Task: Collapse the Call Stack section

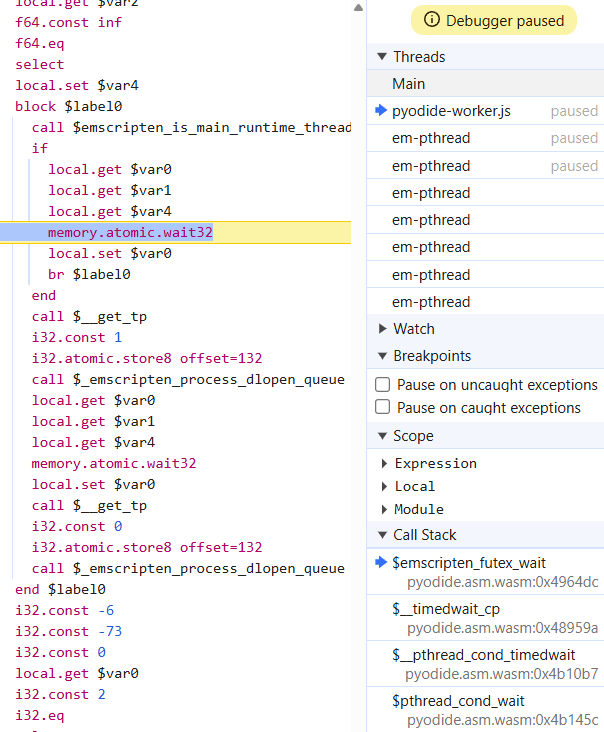Action: coord(382,535)
